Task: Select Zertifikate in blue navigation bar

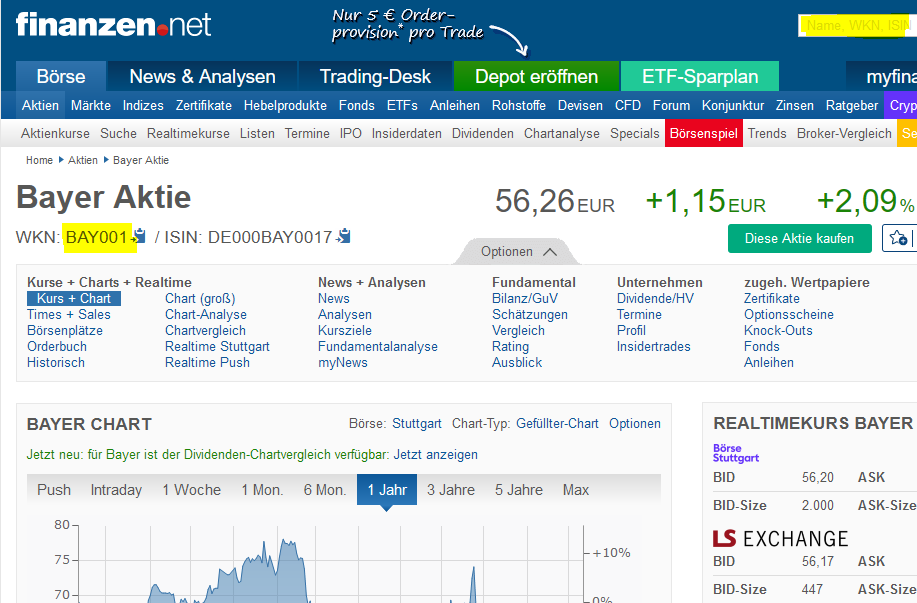Action: coord(204,105)
